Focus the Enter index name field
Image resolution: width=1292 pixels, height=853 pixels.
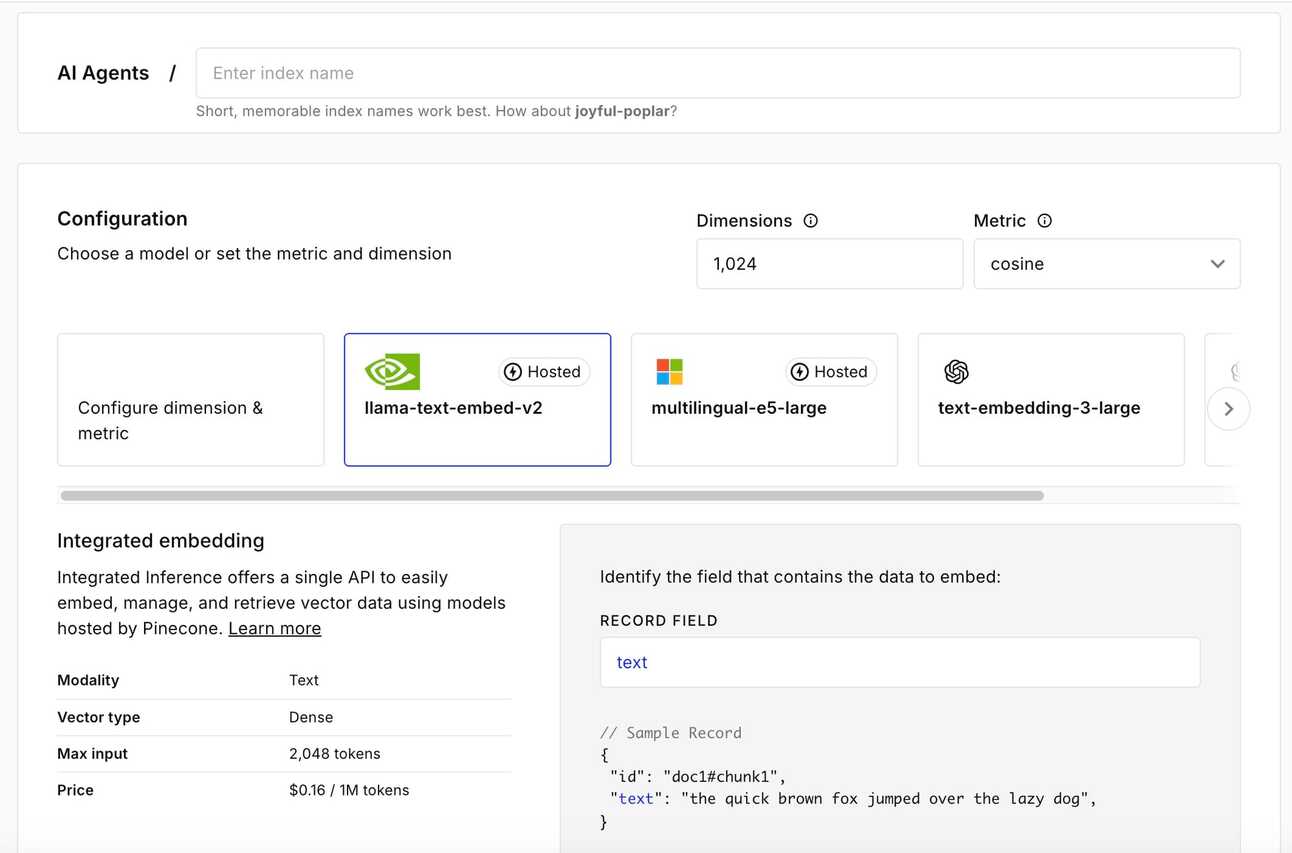point(717,73)
